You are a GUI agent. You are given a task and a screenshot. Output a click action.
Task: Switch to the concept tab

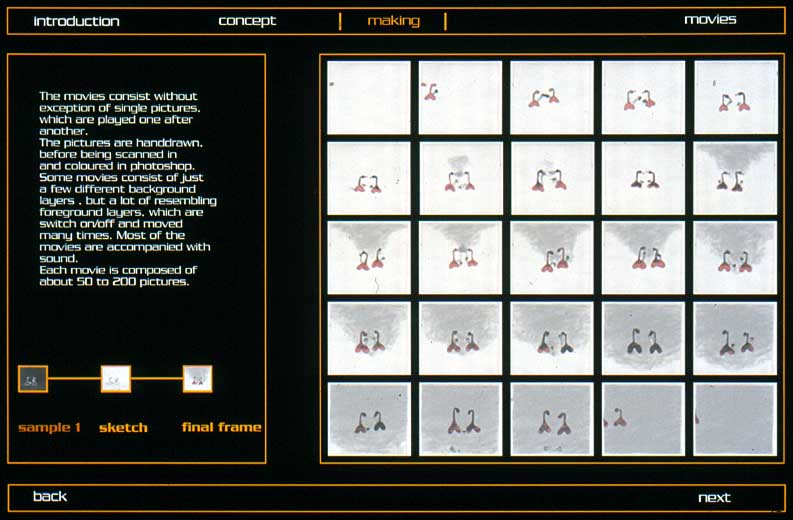247,21
